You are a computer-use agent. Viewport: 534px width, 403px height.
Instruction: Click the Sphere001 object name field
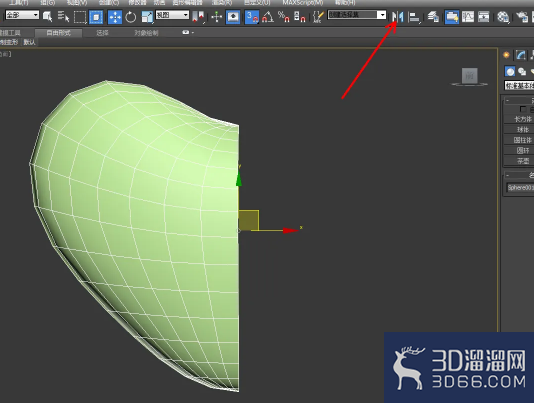520,187
